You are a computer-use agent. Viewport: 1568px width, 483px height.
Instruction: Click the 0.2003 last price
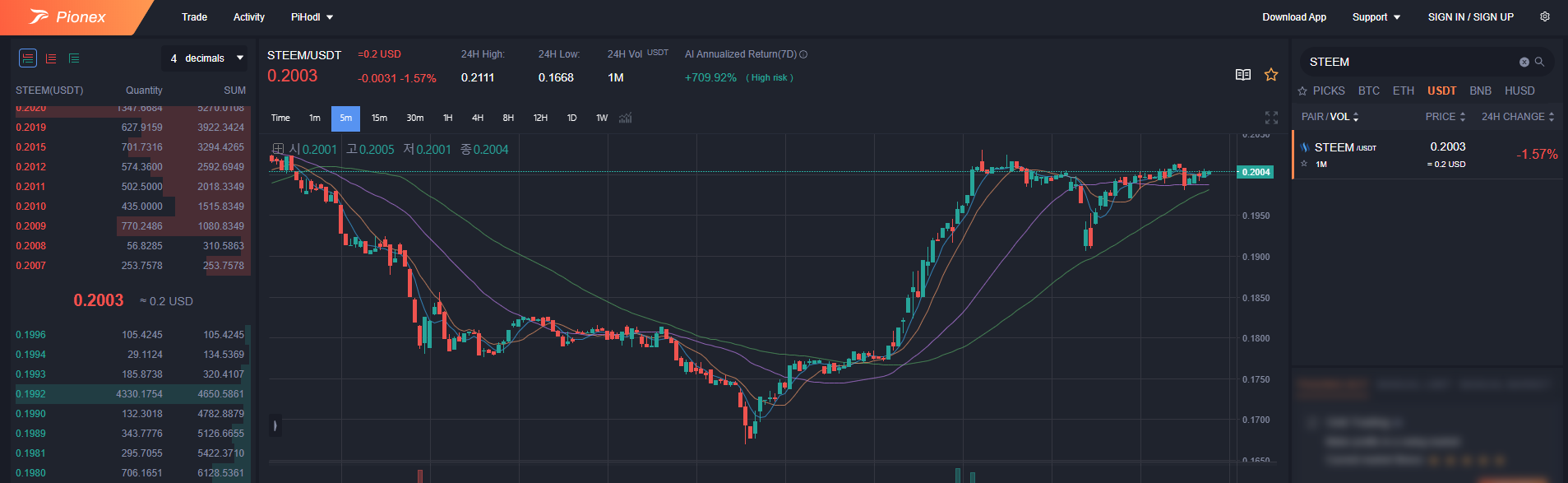pos(99,300)
